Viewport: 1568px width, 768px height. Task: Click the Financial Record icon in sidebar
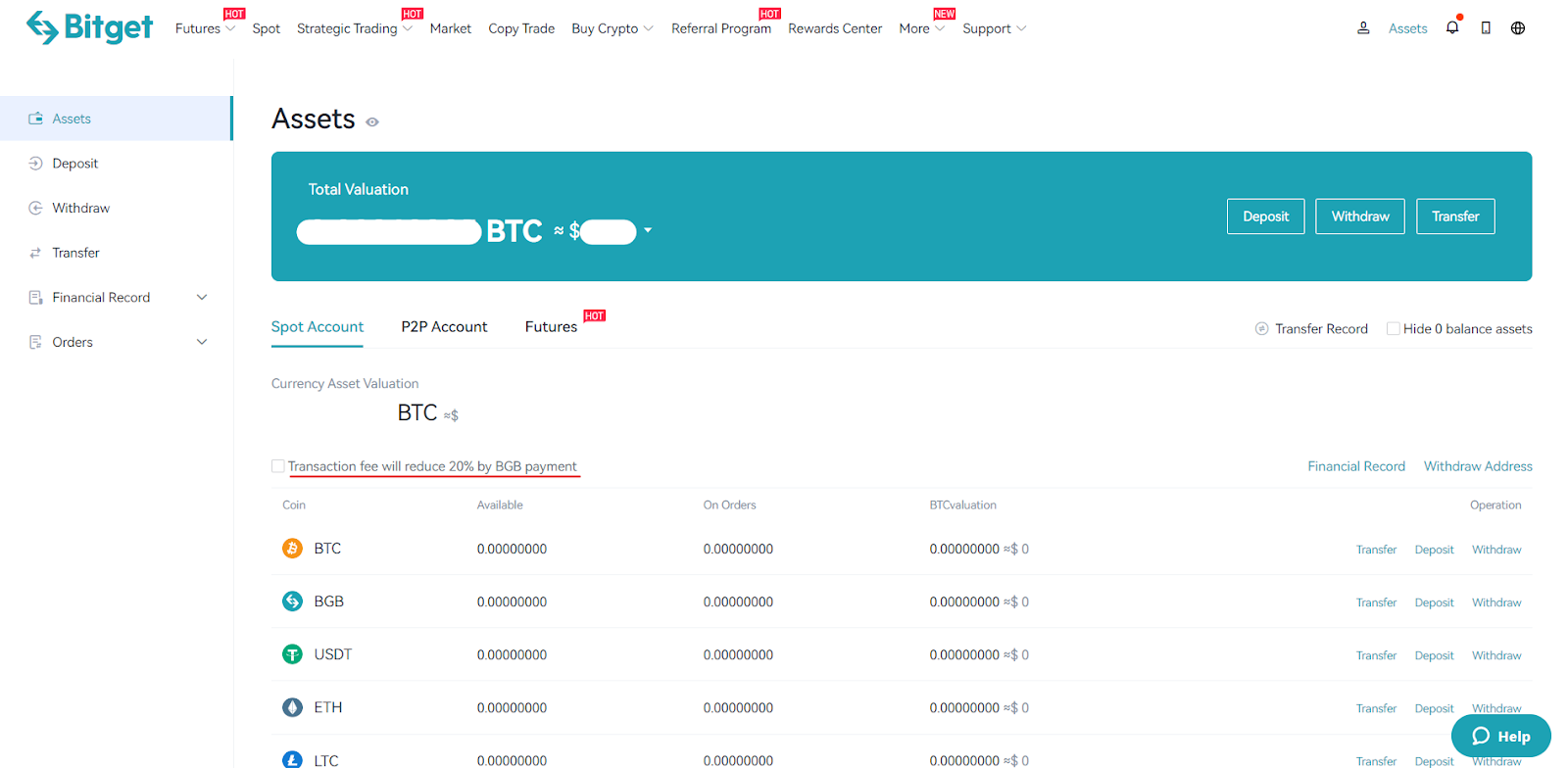click(x=35, y=297)
